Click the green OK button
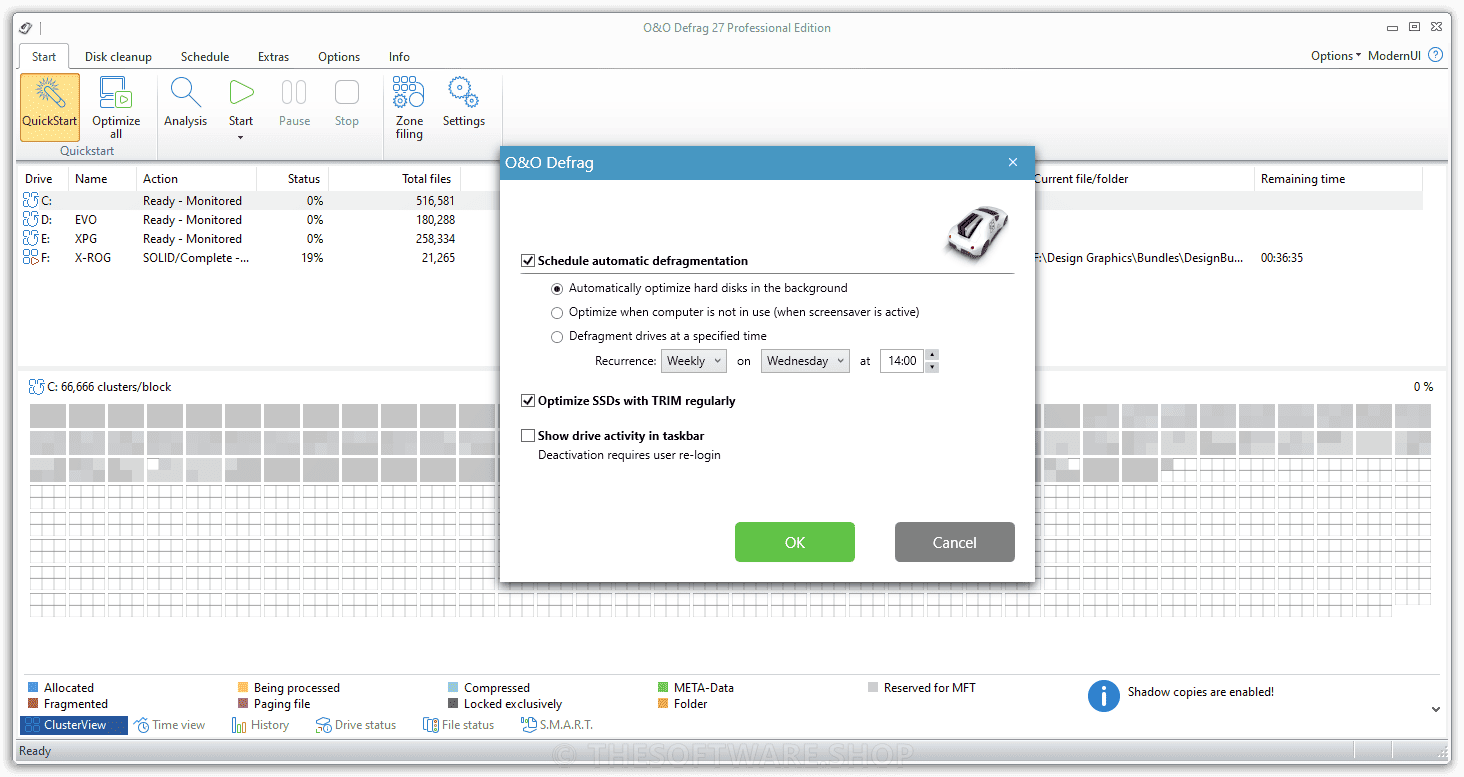Image resolution: width=1464 pixels, height=777 pixels. point(795,542)
